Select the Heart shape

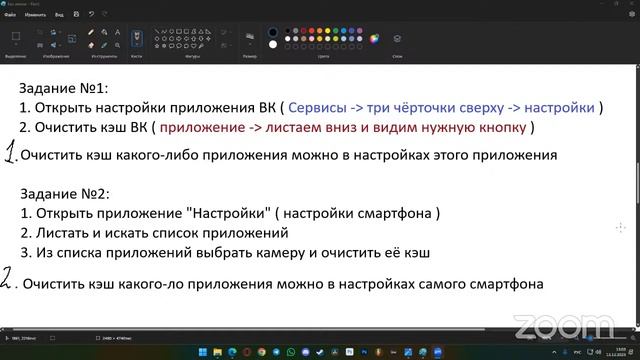click(194, 46)
